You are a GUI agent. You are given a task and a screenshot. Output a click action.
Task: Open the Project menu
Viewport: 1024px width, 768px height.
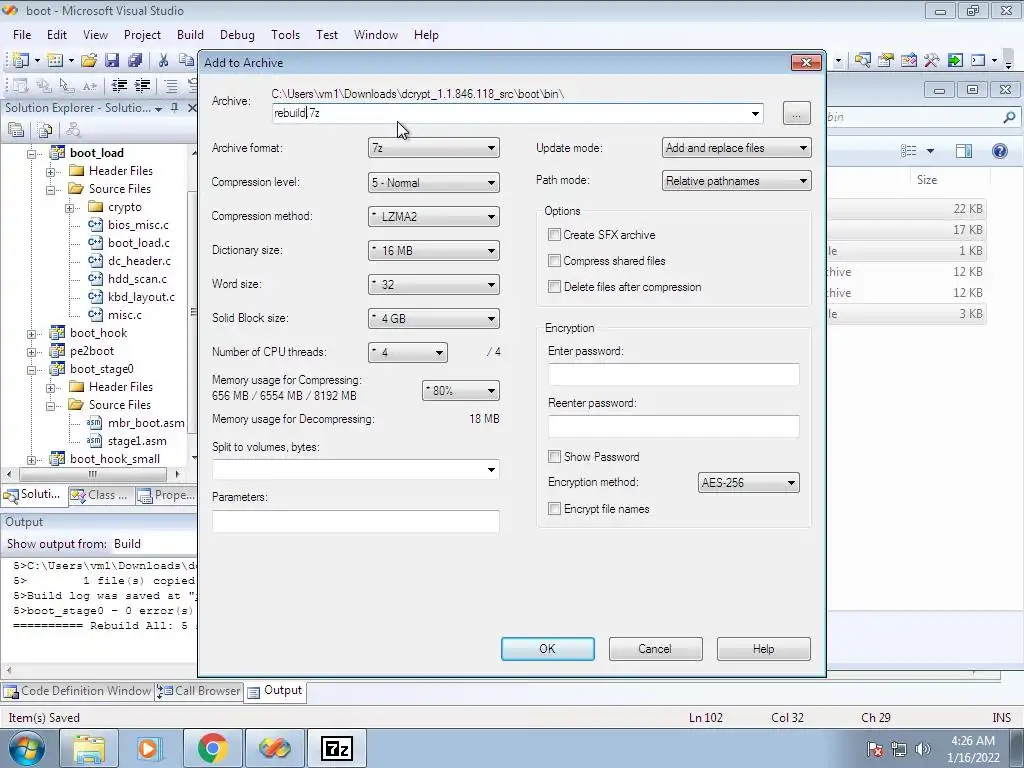coord(142,35)
